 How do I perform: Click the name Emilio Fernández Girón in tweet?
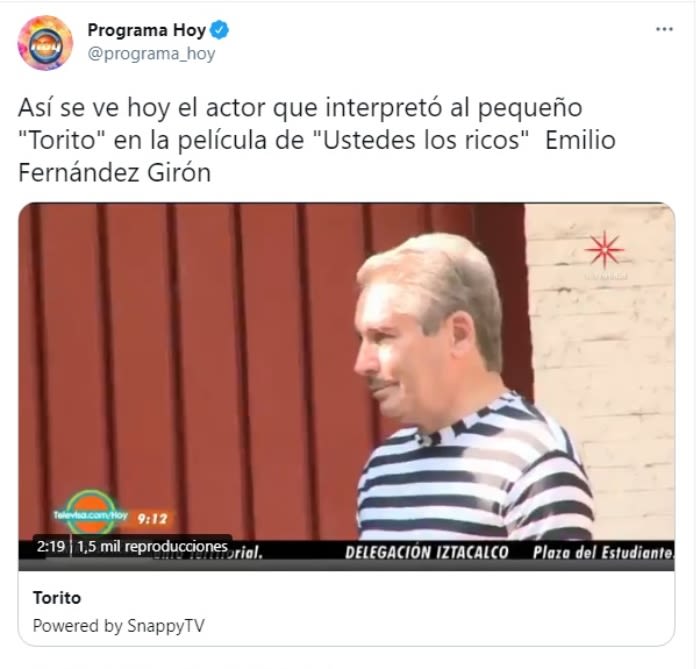[317, 156]
